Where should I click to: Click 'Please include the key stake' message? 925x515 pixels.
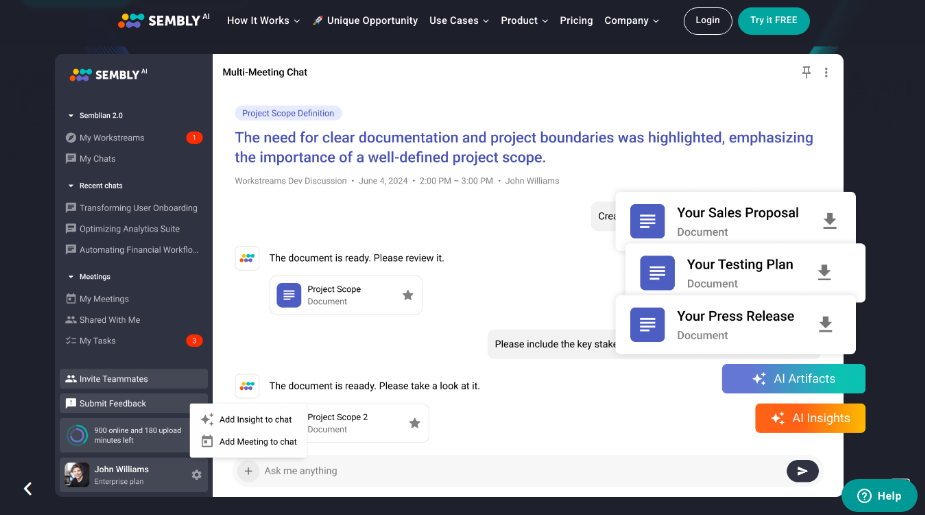pos(555,344)
